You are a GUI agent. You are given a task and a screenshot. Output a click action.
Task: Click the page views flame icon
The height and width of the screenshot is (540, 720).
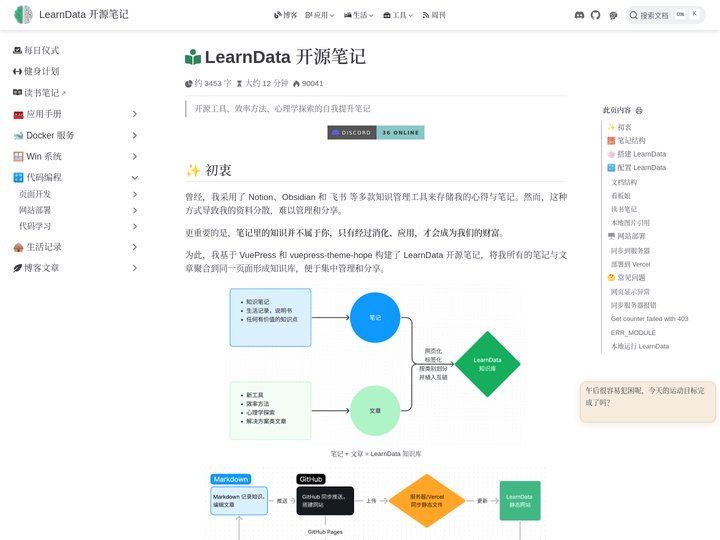(296, 84)
